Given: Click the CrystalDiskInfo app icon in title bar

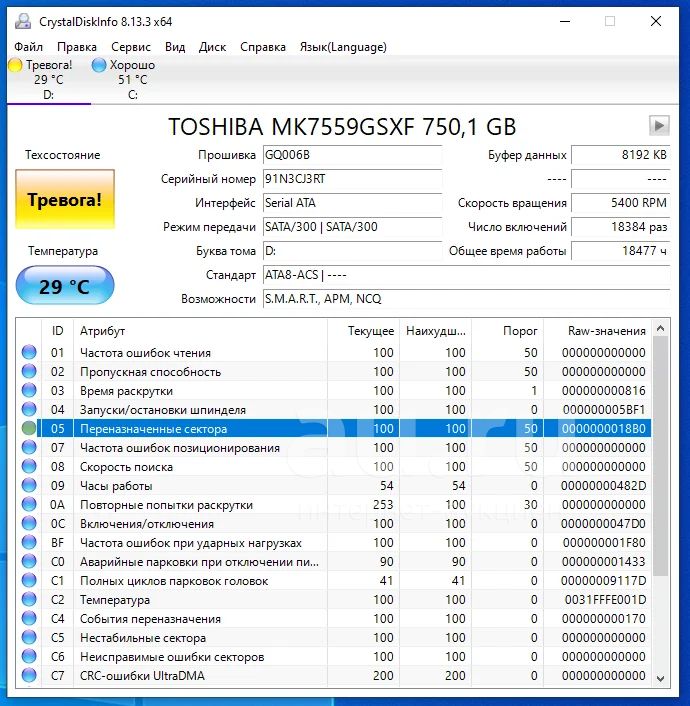Looking at the screenshot, I should click(x=23, y=21).
